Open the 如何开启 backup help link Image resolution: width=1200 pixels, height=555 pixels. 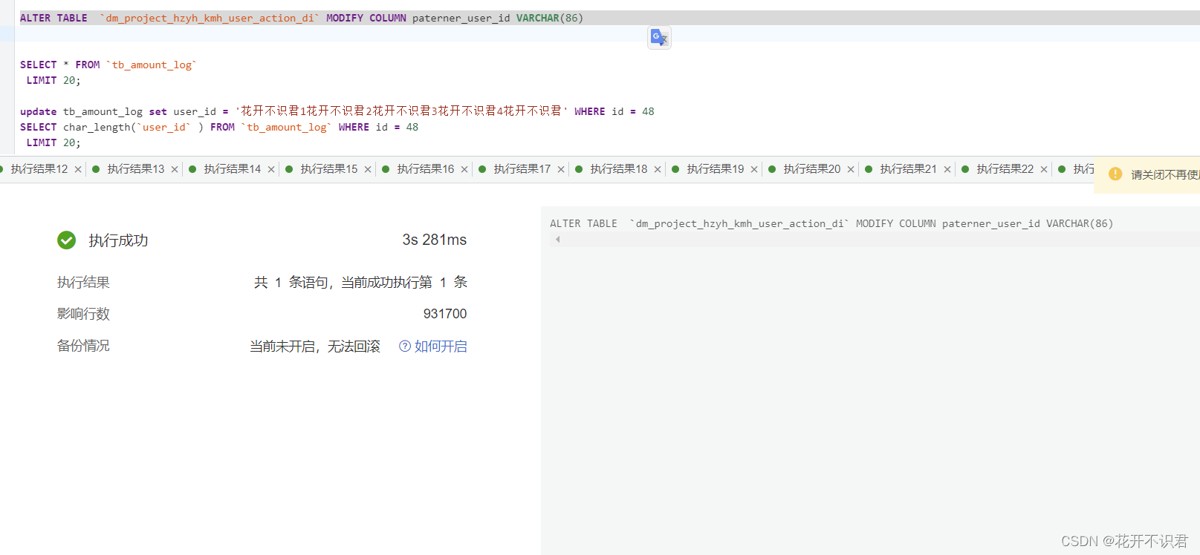pos(440,346)
